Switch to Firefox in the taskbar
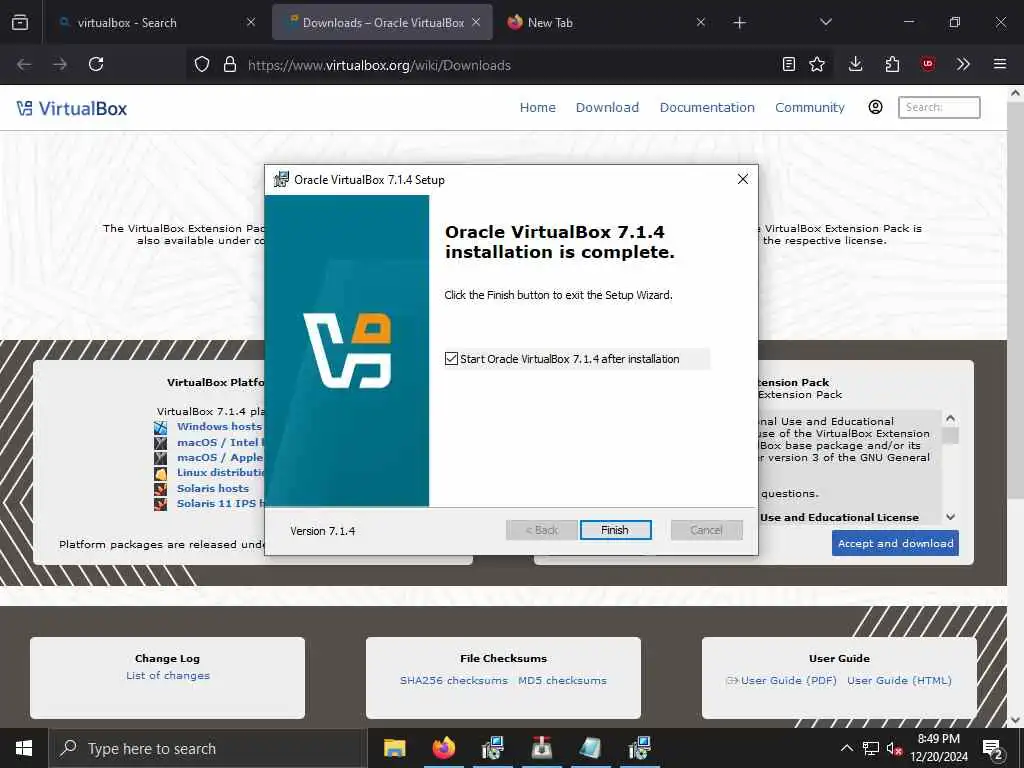Screen dimensions: 1024x768 click(443, 748)
